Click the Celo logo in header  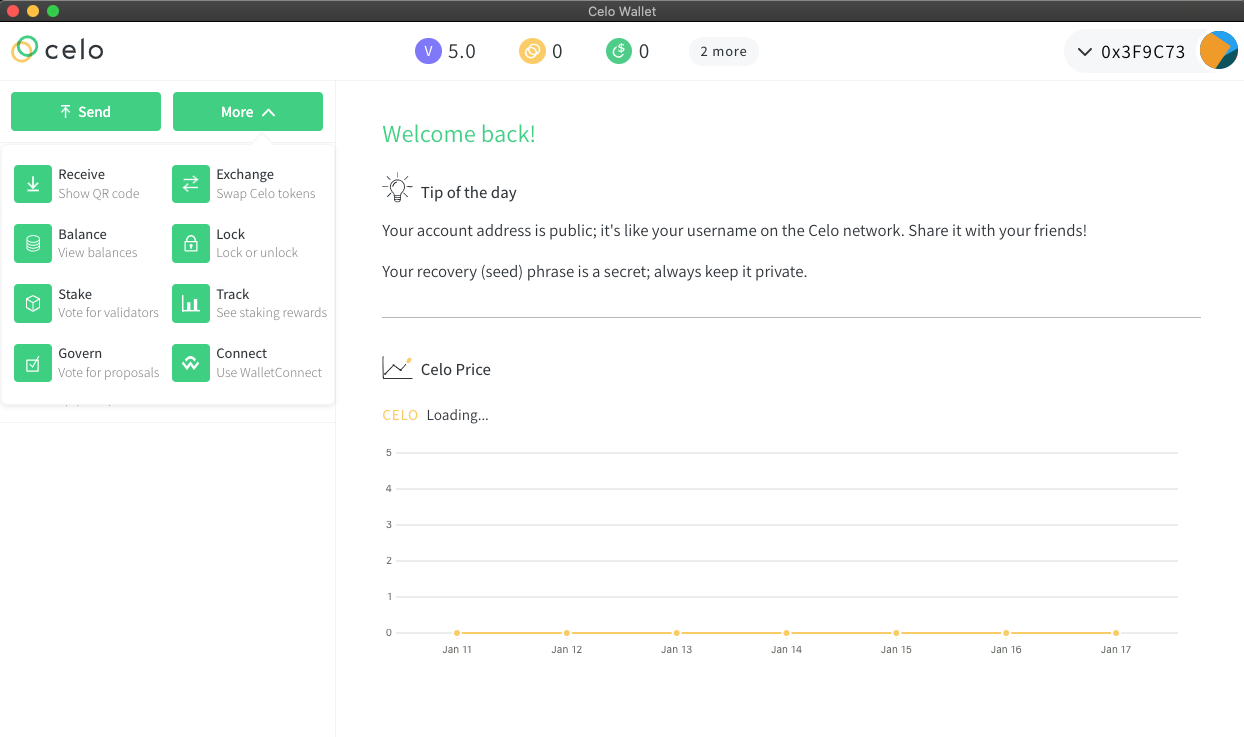click(57, 49)
